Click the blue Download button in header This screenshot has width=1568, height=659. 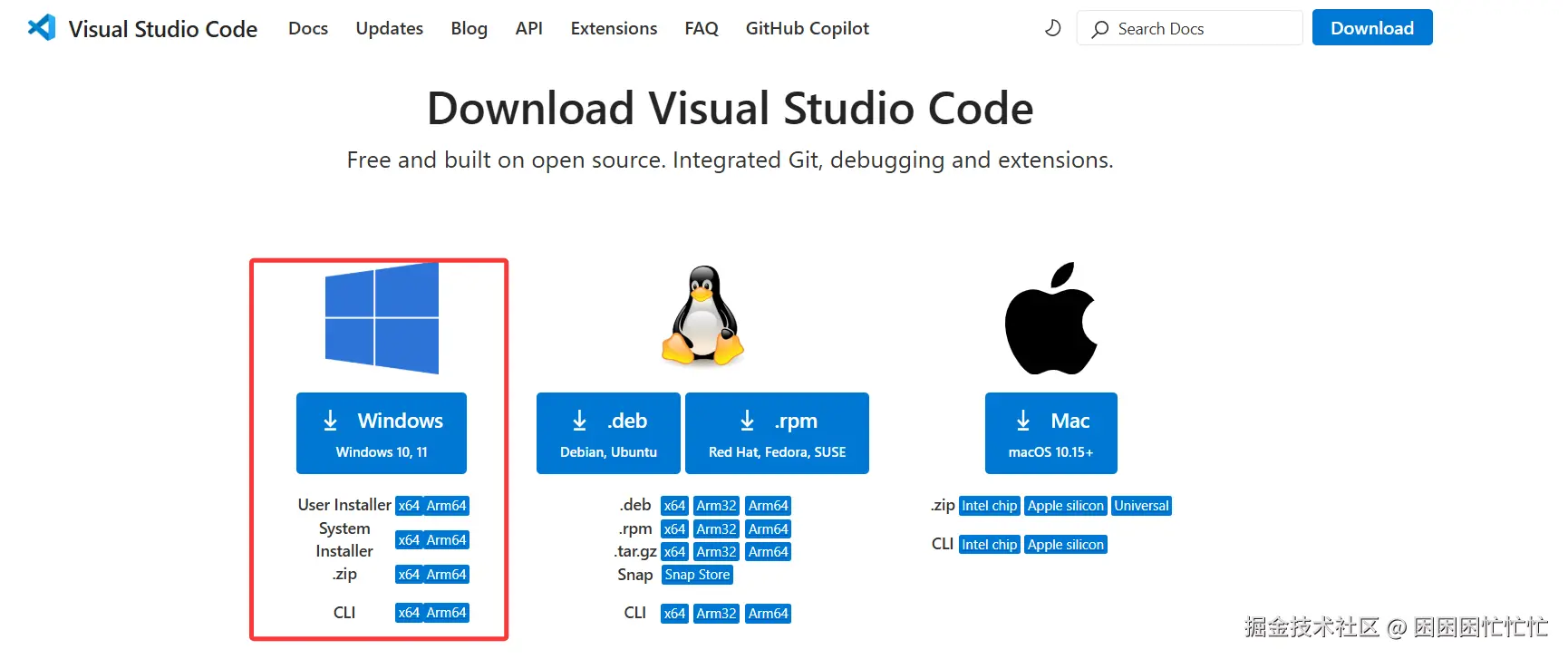(x=1372, y=28)
